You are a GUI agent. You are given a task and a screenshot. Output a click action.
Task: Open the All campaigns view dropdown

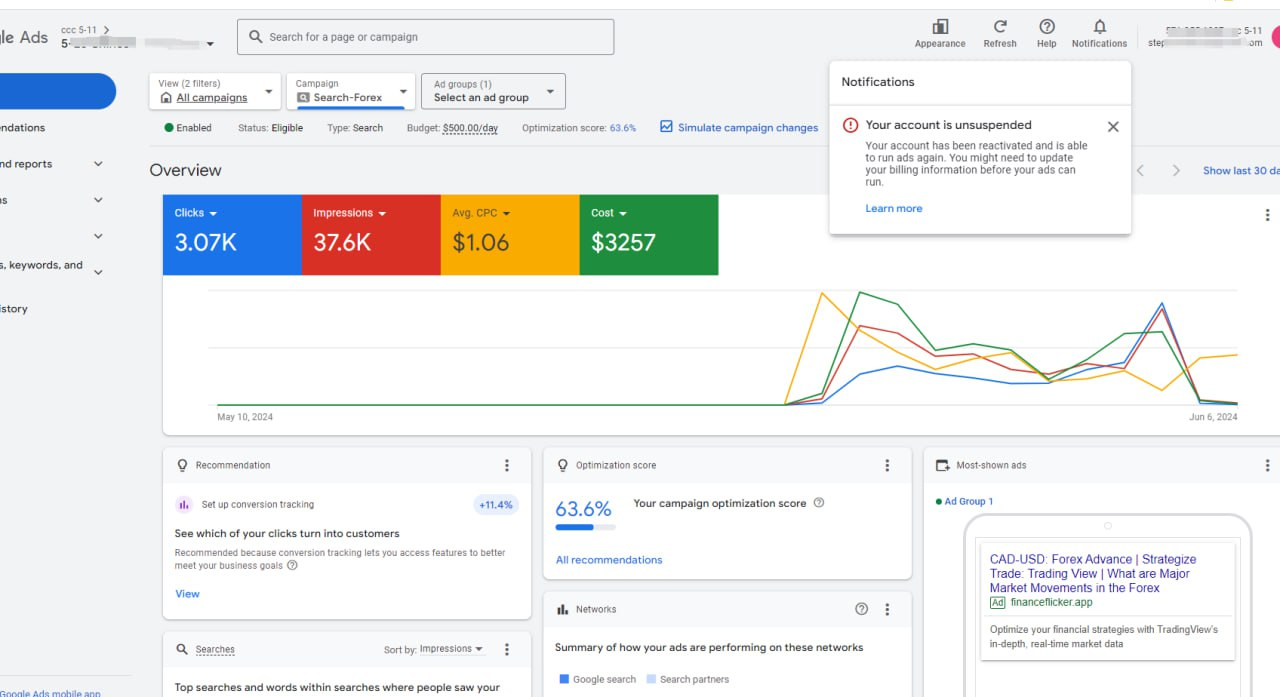[x=215, y=91]
